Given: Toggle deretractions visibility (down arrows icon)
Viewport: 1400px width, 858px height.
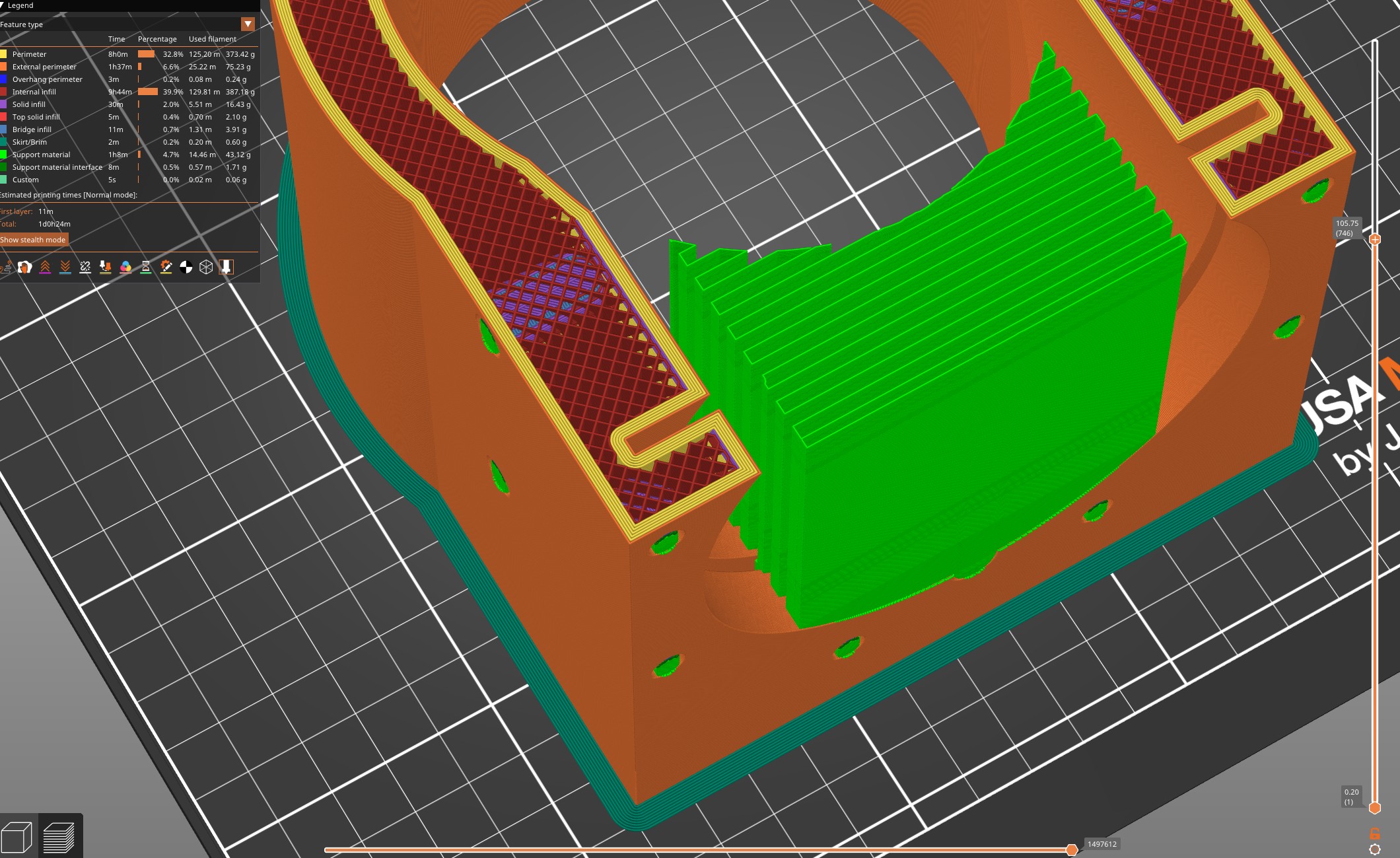Looking at the screenshot, I should [65, 267].
